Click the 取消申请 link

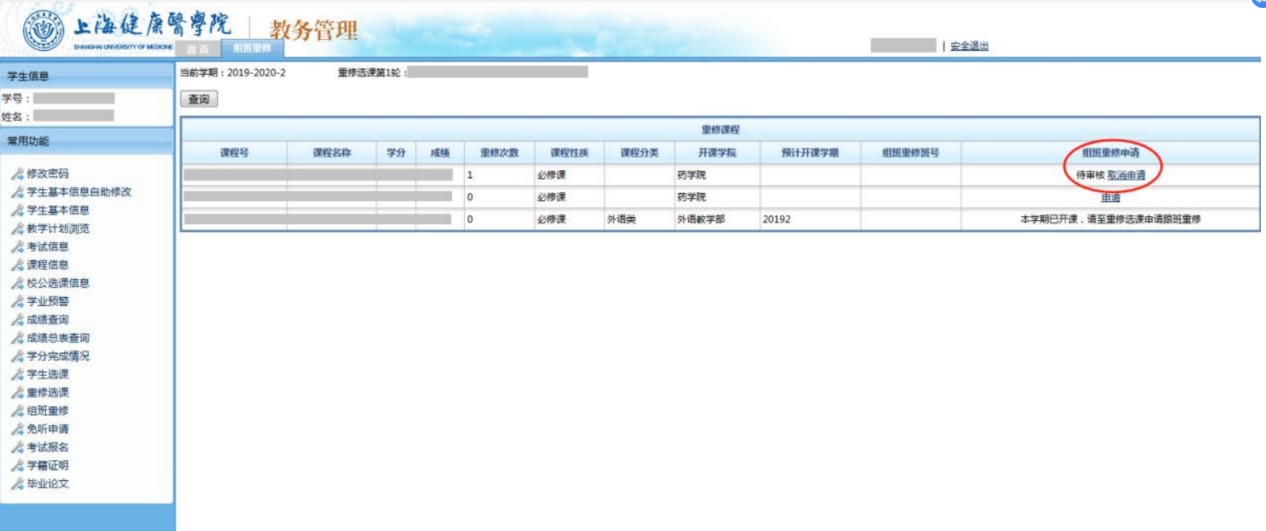[1126, 175]
